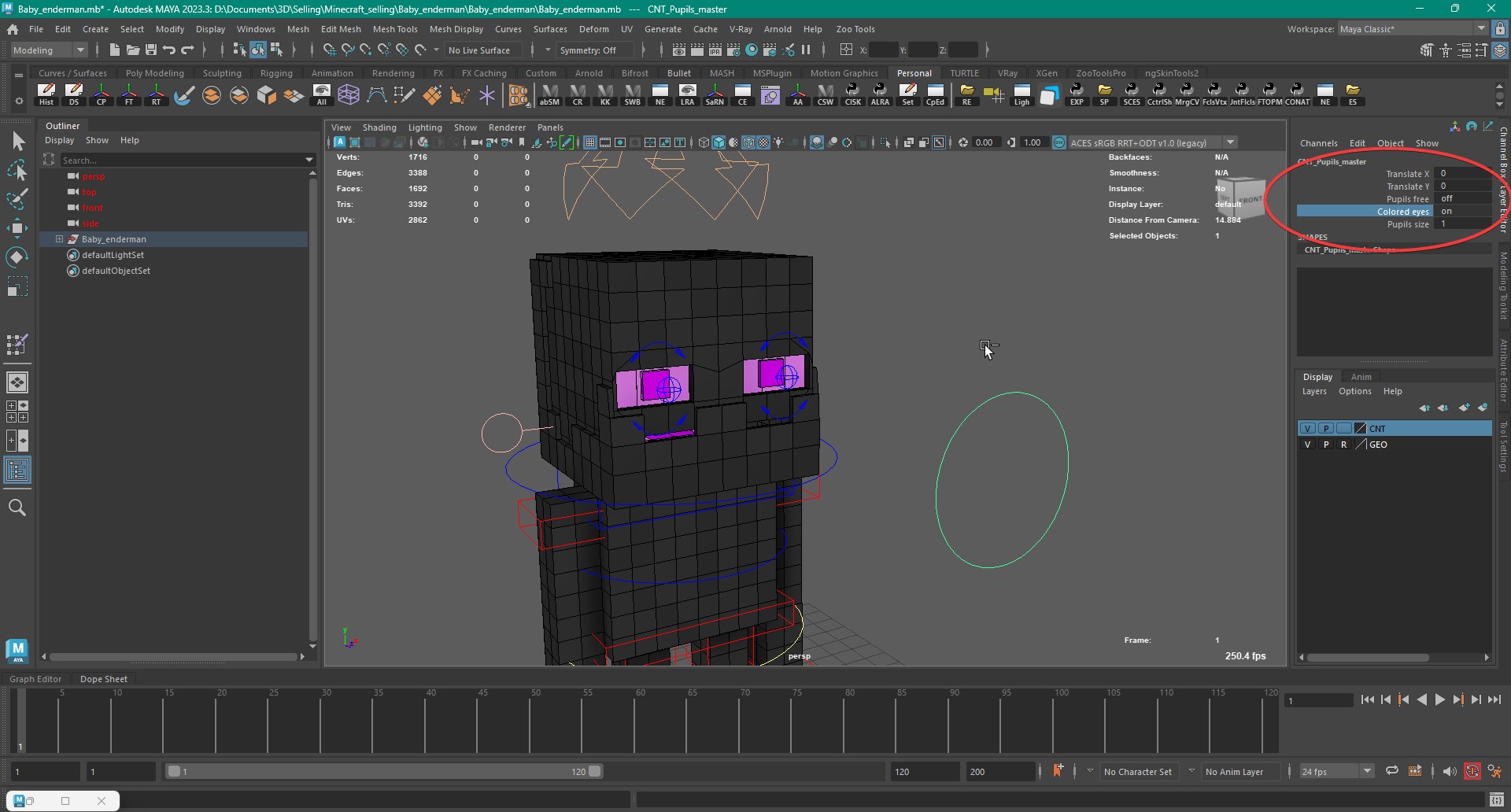Image resolution: width=1511 pixels, height=812 pixels.
Task: Open the No Character Set dropdown
Action: pos(1138,771)
